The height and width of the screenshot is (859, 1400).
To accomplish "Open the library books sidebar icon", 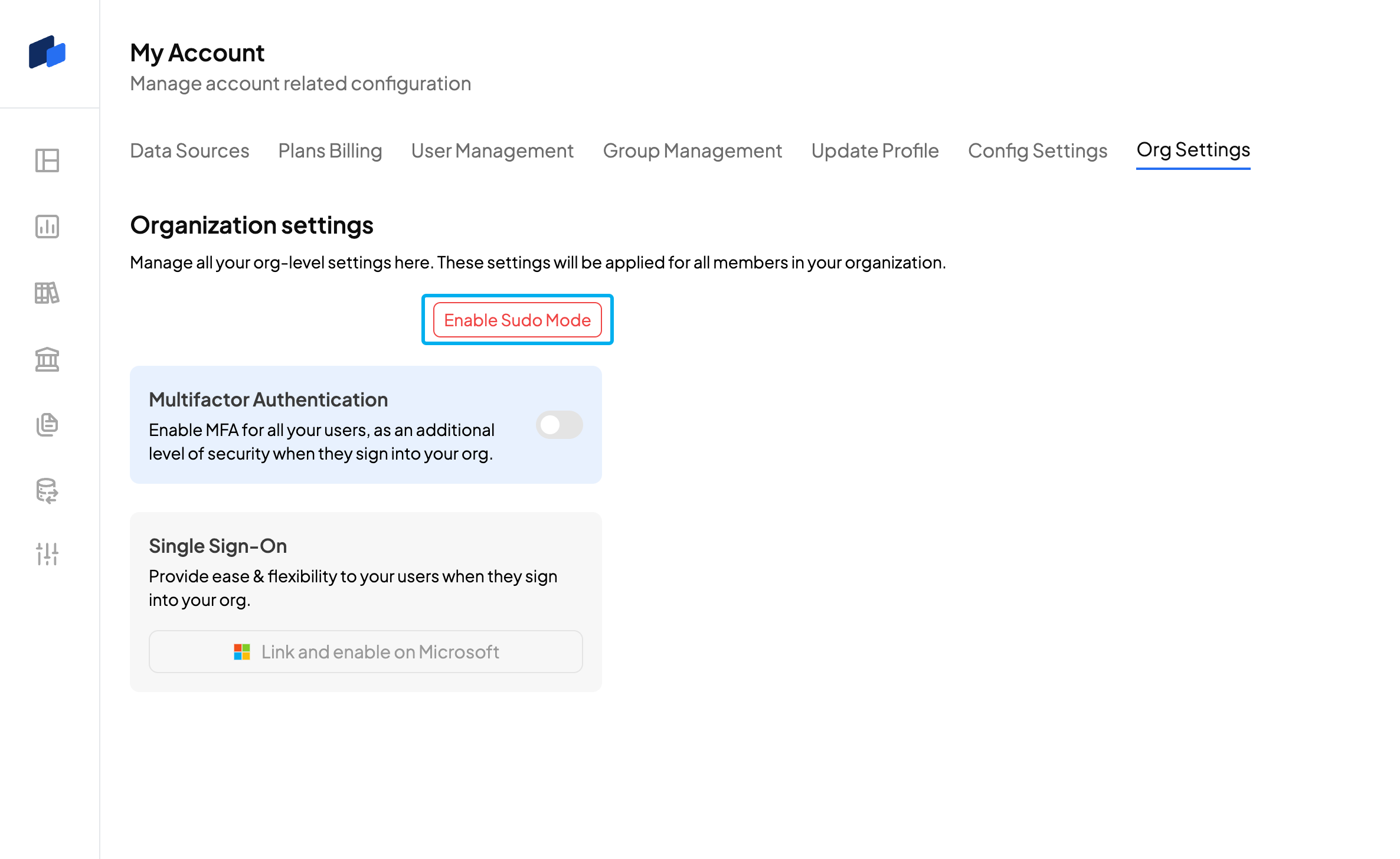I will [x=47, y=293].
